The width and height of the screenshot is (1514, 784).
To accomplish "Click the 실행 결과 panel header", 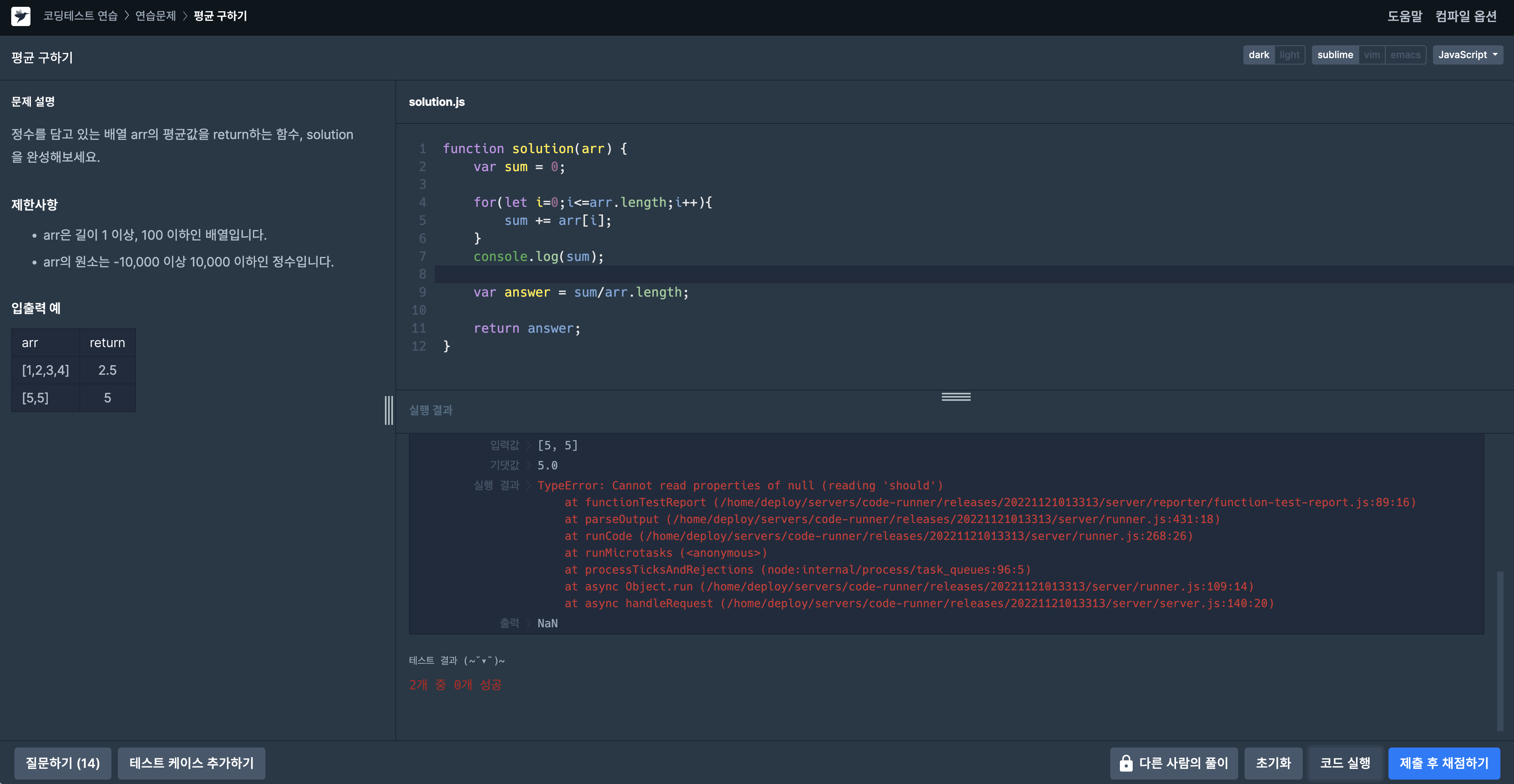I will 431,410.
